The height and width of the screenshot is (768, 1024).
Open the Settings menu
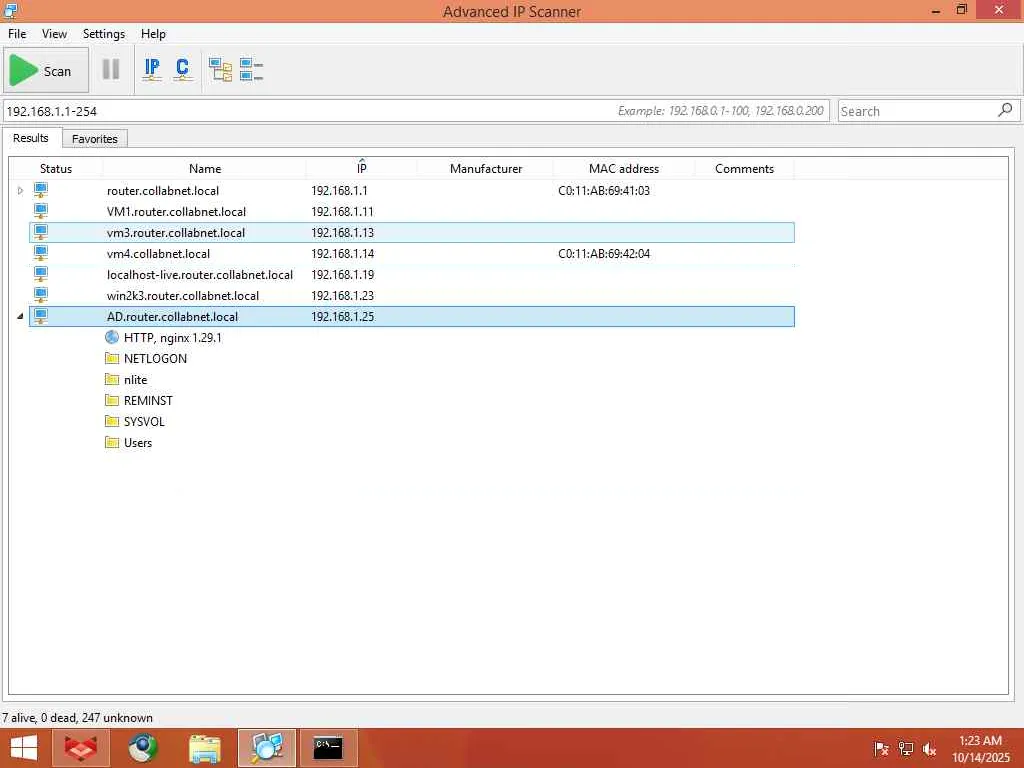tap(104, 34)
